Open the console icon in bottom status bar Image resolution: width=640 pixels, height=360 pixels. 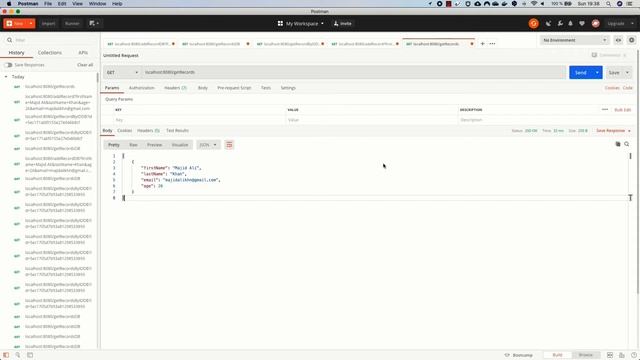click(x=30, y=355)
